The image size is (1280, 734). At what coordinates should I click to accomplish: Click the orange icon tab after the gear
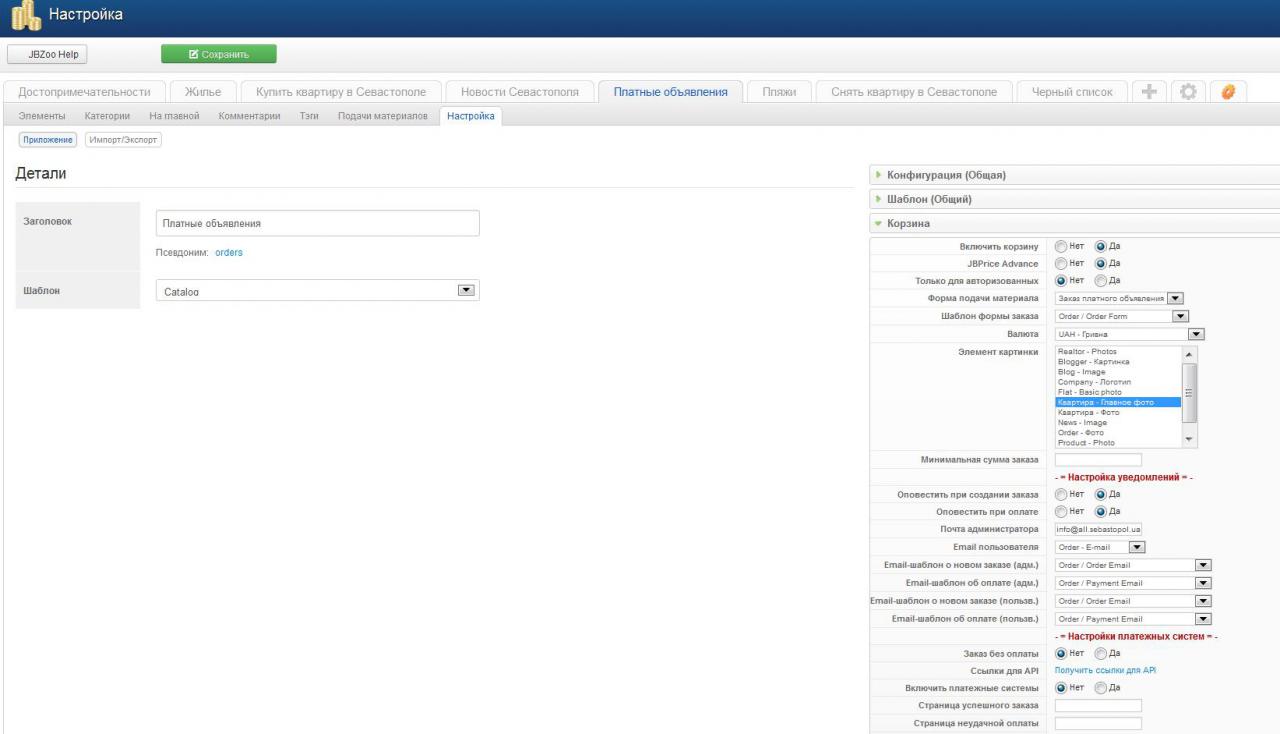click(1228, 92)
